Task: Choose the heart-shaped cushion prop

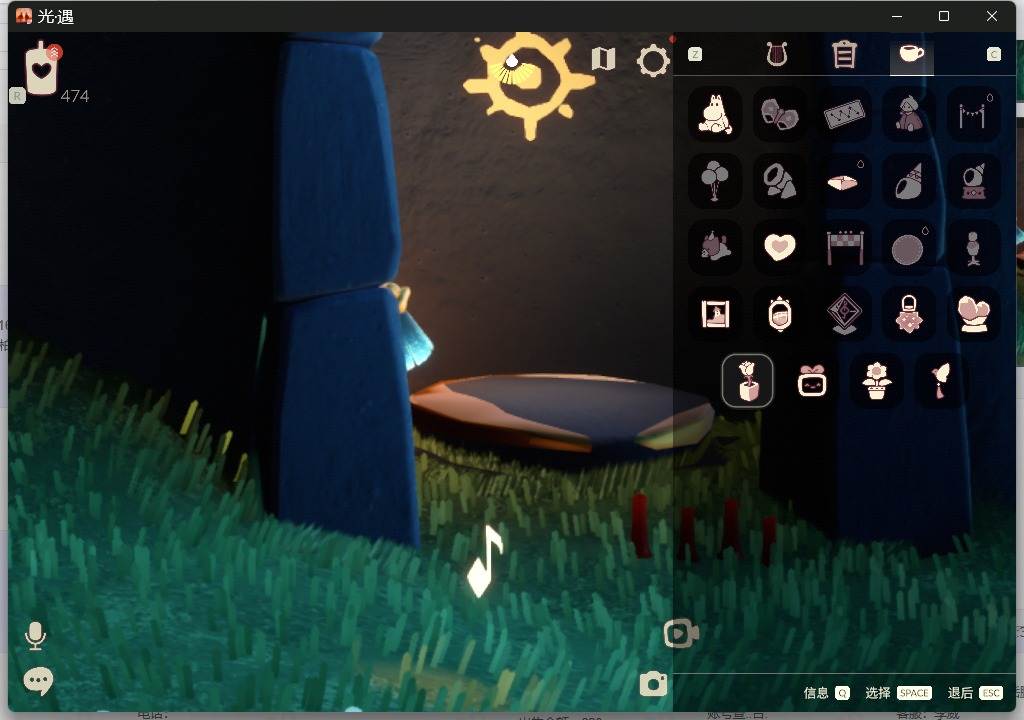Action: click(780, 248)
